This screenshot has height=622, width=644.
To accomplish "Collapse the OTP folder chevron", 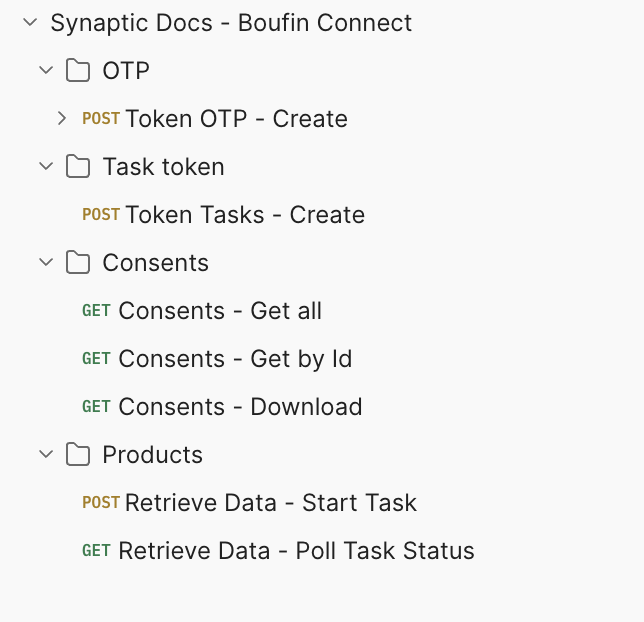I will coord(45,71).
